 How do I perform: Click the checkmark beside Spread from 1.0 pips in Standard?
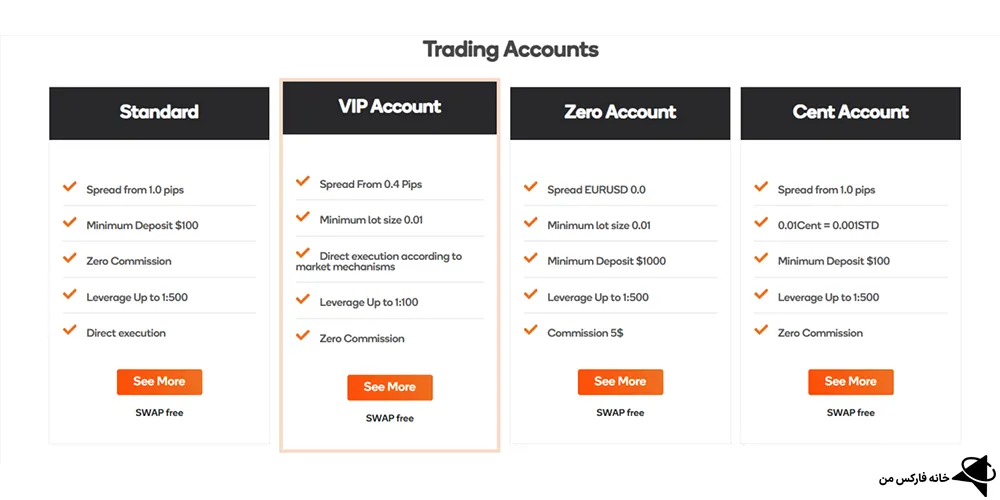70,187
